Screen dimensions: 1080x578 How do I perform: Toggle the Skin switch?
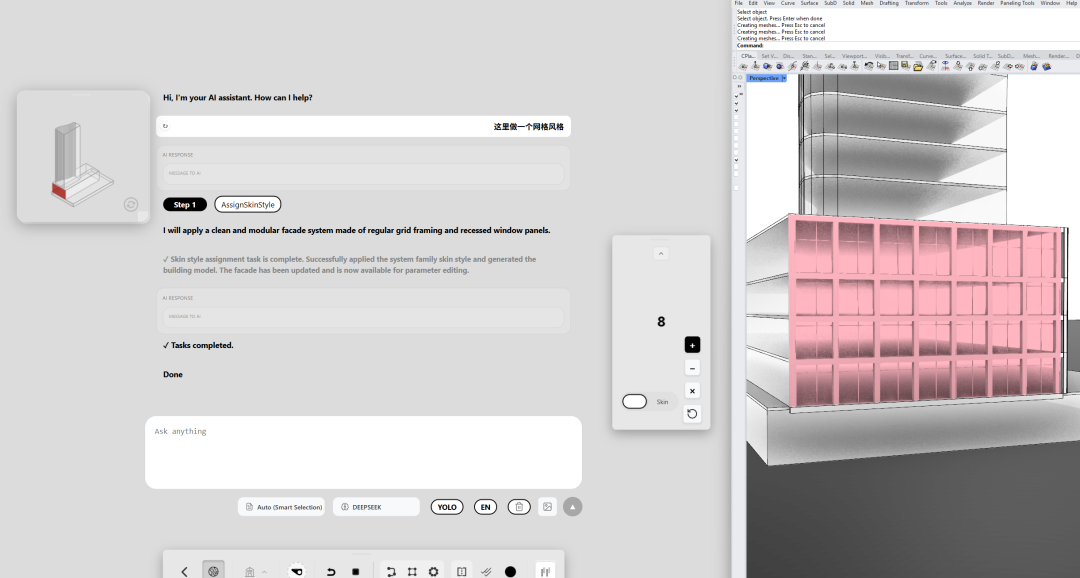(635, 401)
